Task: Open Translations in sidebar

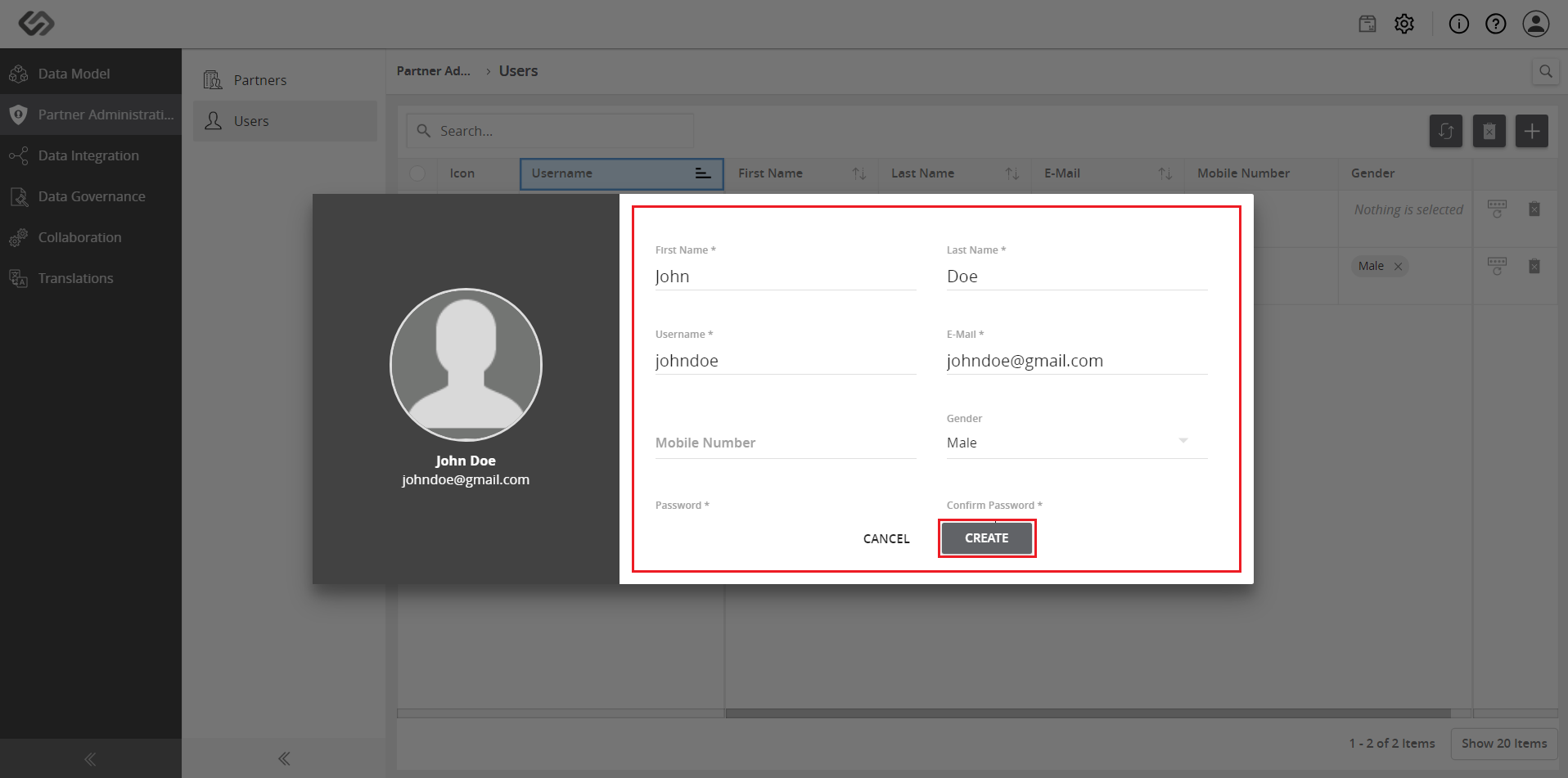Action: click(x=91, y=278)
